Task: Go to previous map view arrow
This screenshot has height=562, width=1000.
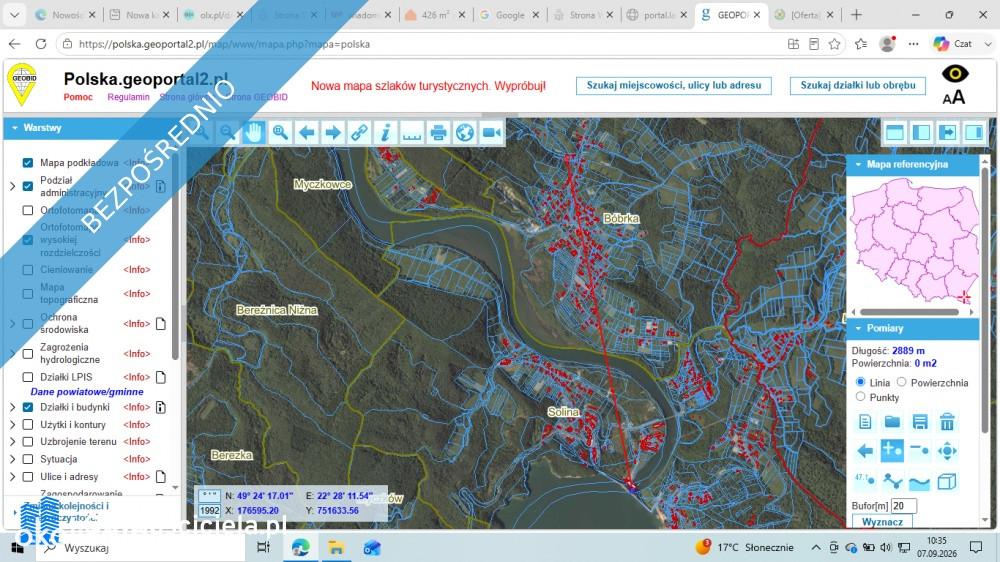Action: 306,133
